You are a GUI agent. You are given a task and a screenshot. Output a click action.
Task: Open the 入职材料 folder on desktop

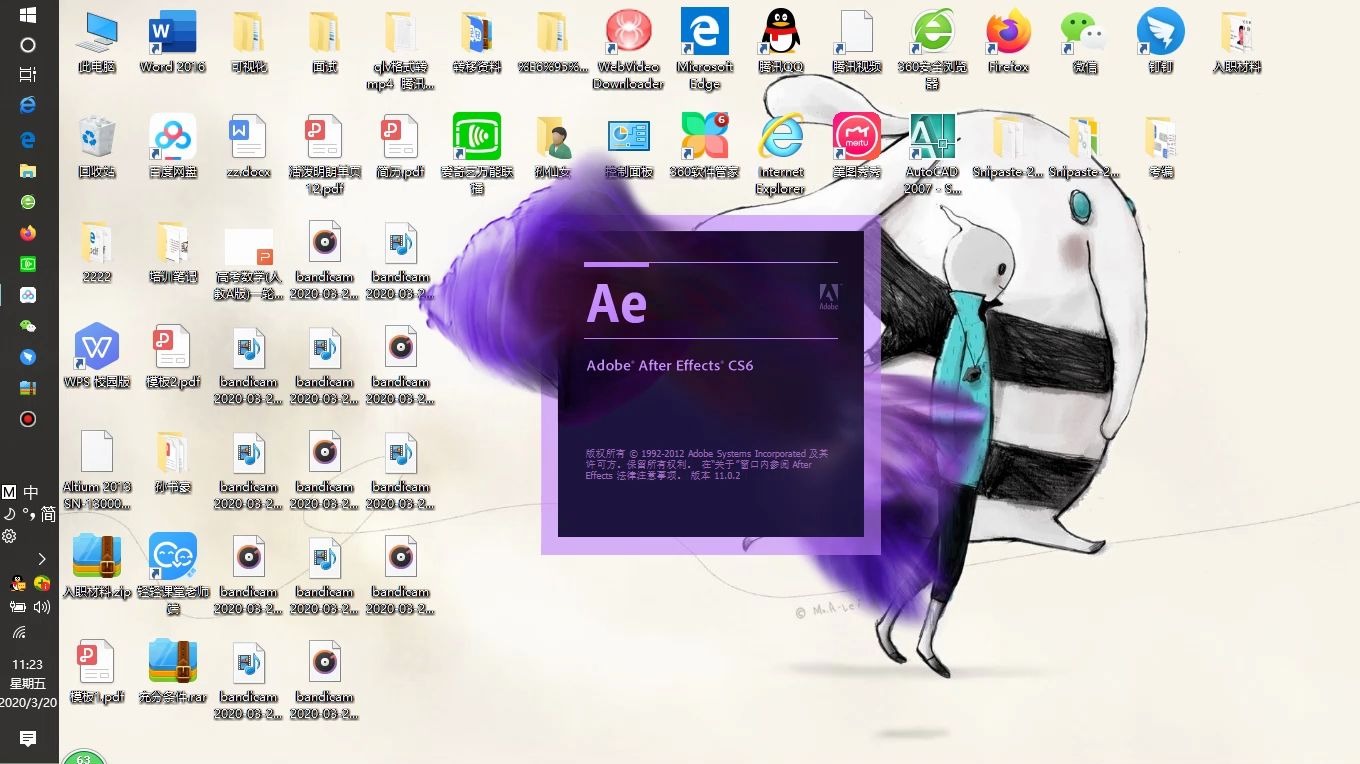tap(1237, 43)
